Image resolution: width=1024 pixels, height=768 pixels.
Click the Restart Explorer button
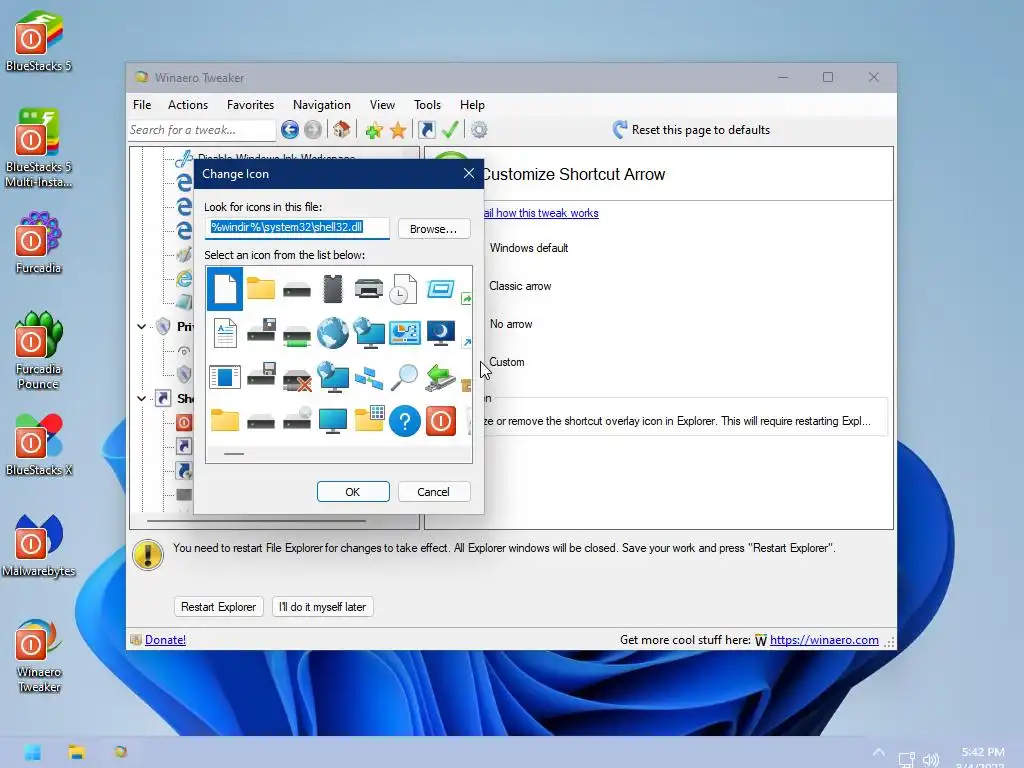(218, 607)
